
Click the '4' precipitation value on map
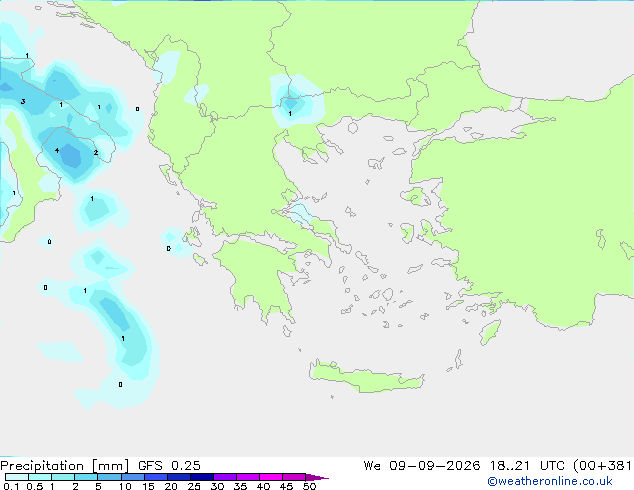57,150
